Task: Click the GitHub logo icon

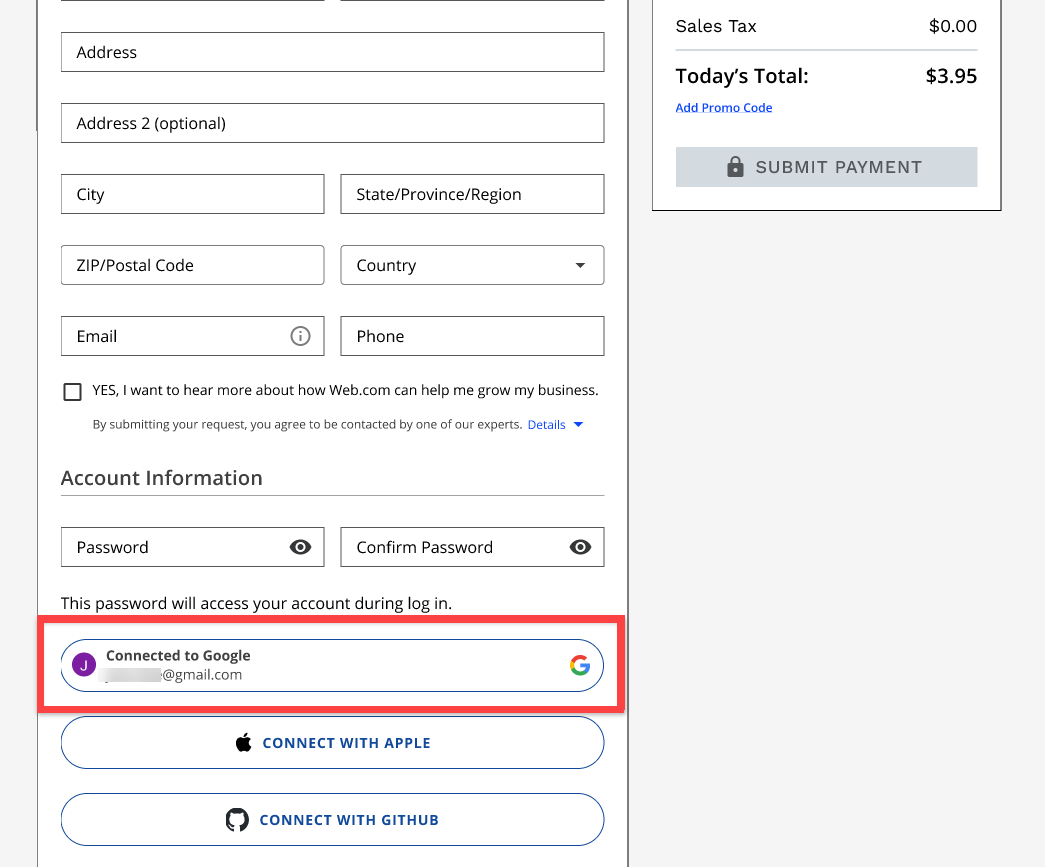Action: tap(237, 819)
